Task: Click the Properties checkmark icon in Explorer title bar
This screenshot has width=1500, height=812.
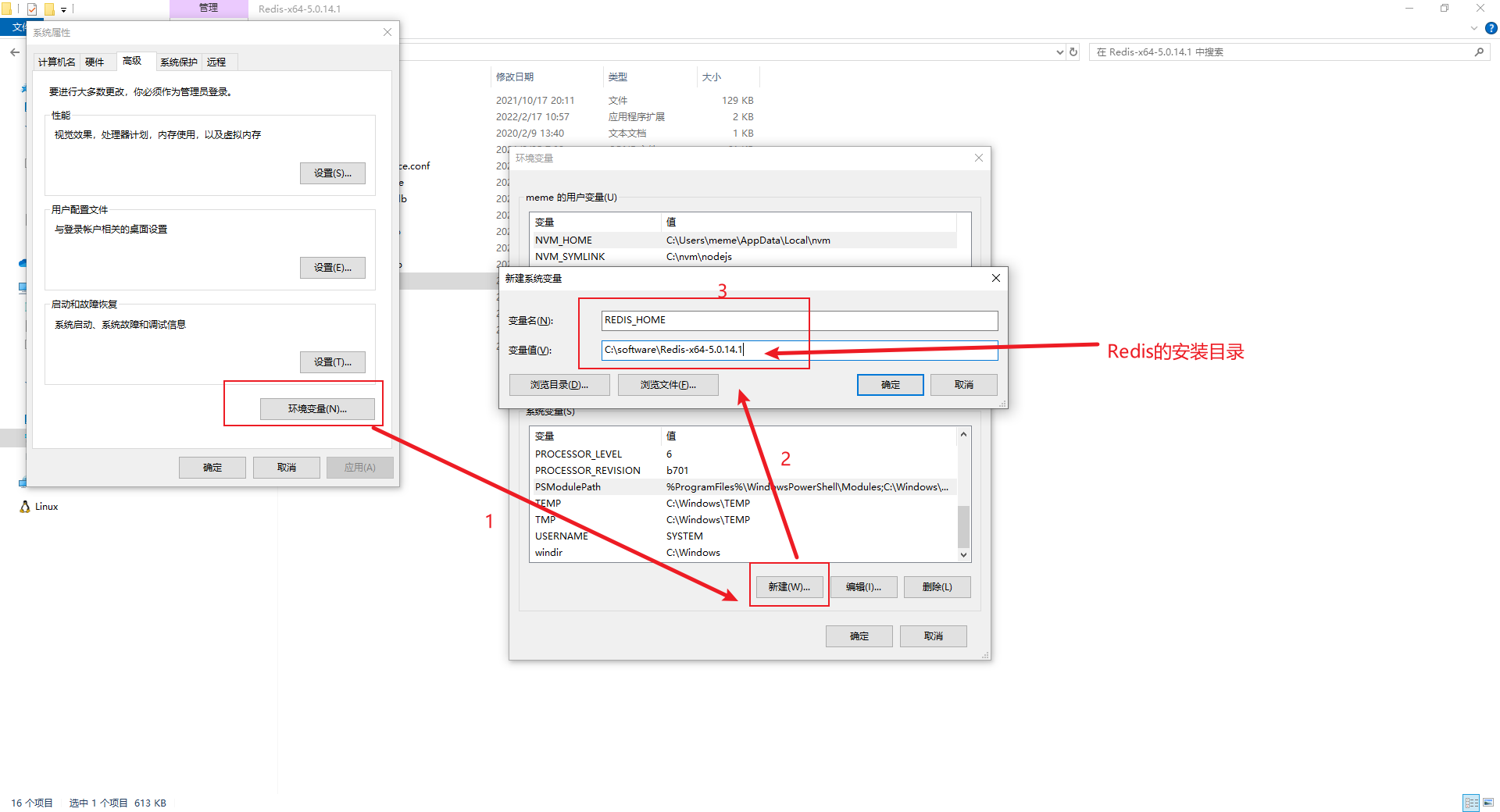Action: pyautogui.click(x=32, y=9)
